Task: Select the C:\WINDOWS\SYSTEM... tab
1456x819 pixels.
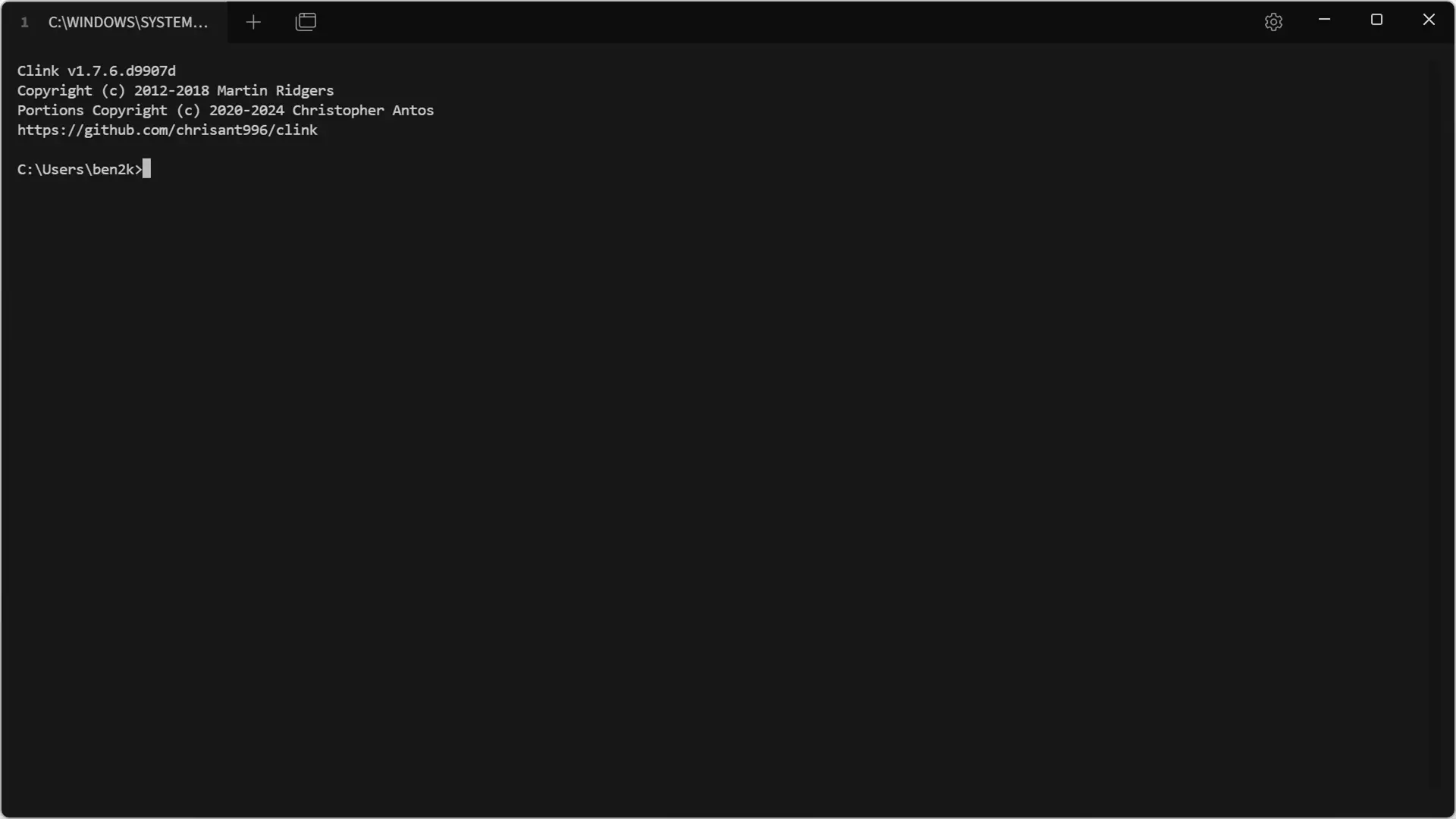Action: (114, 22)
